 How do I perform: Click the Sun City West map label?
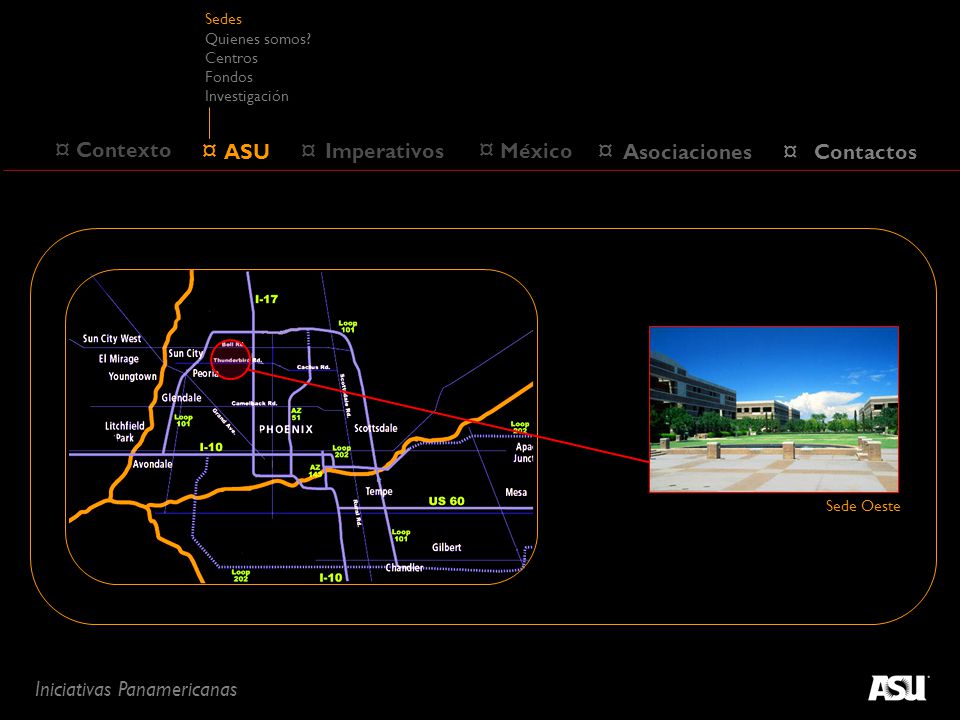click(x=112, y=339)
